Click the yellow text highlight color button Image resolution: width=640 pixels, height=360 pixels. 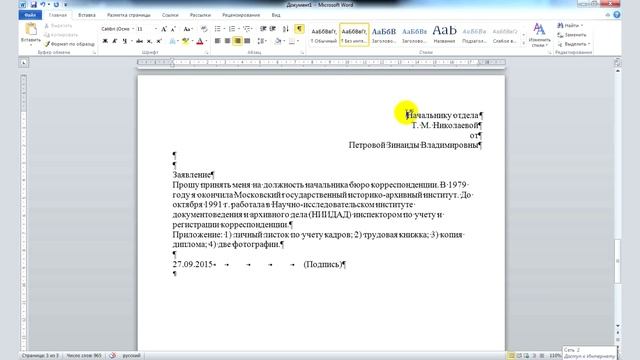[x=186, y=41]
